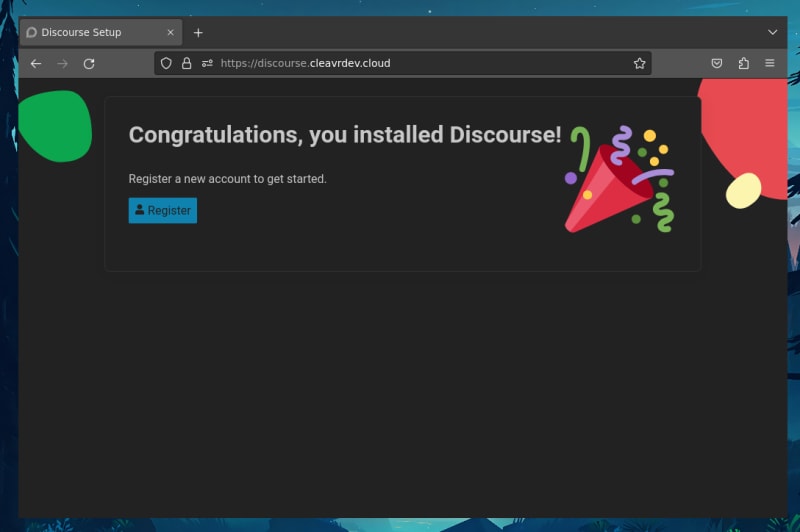The height and width of the screenshot is (532, 800).
Task: Click the Register button
Action: 163,210
